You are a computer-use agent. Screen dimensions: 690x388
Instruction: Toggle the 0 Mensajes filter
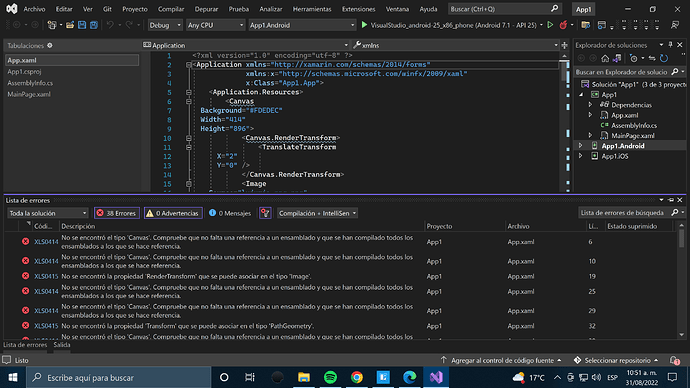click(230, 213)
